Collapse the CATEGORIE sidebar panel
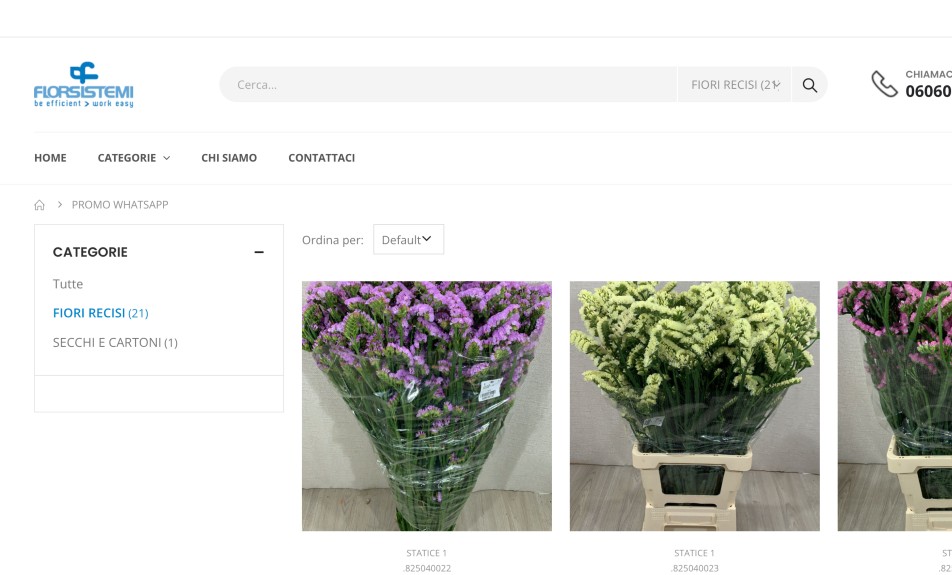This screenshot has width=952, height=575. tap(259, 253)
